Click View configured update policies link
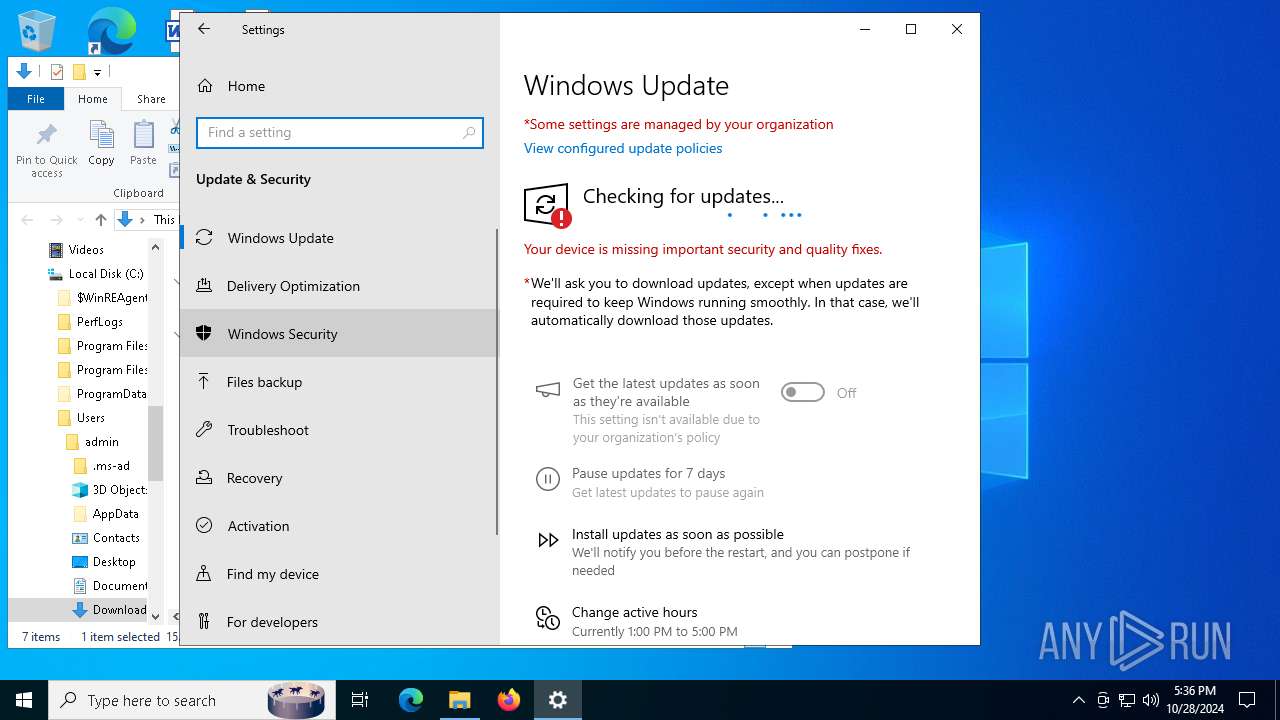Screen dimensions: 1280x720 tap(623, 148)
